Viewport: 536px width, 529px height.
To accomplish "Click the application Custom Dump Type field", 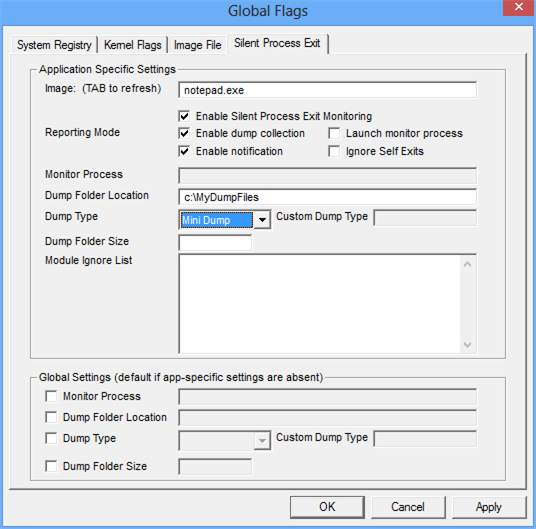I will point(425,218).
